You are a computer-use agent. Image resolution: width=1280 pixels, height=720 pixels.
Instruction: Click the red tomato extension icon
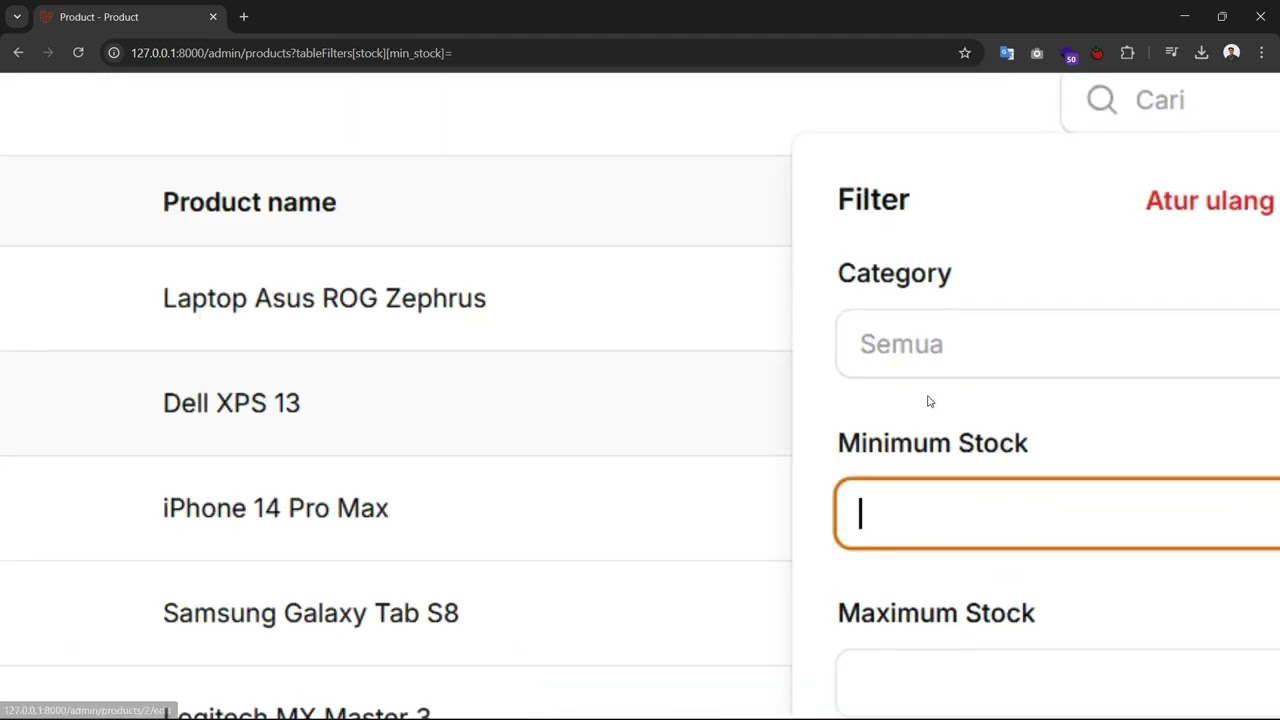1097,53
